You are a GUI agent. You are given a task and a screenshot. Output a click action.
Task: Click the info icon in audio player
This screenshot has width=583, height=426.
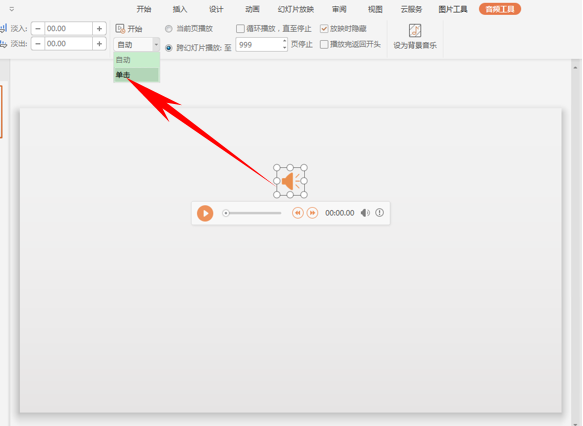(x=379, y=213)
